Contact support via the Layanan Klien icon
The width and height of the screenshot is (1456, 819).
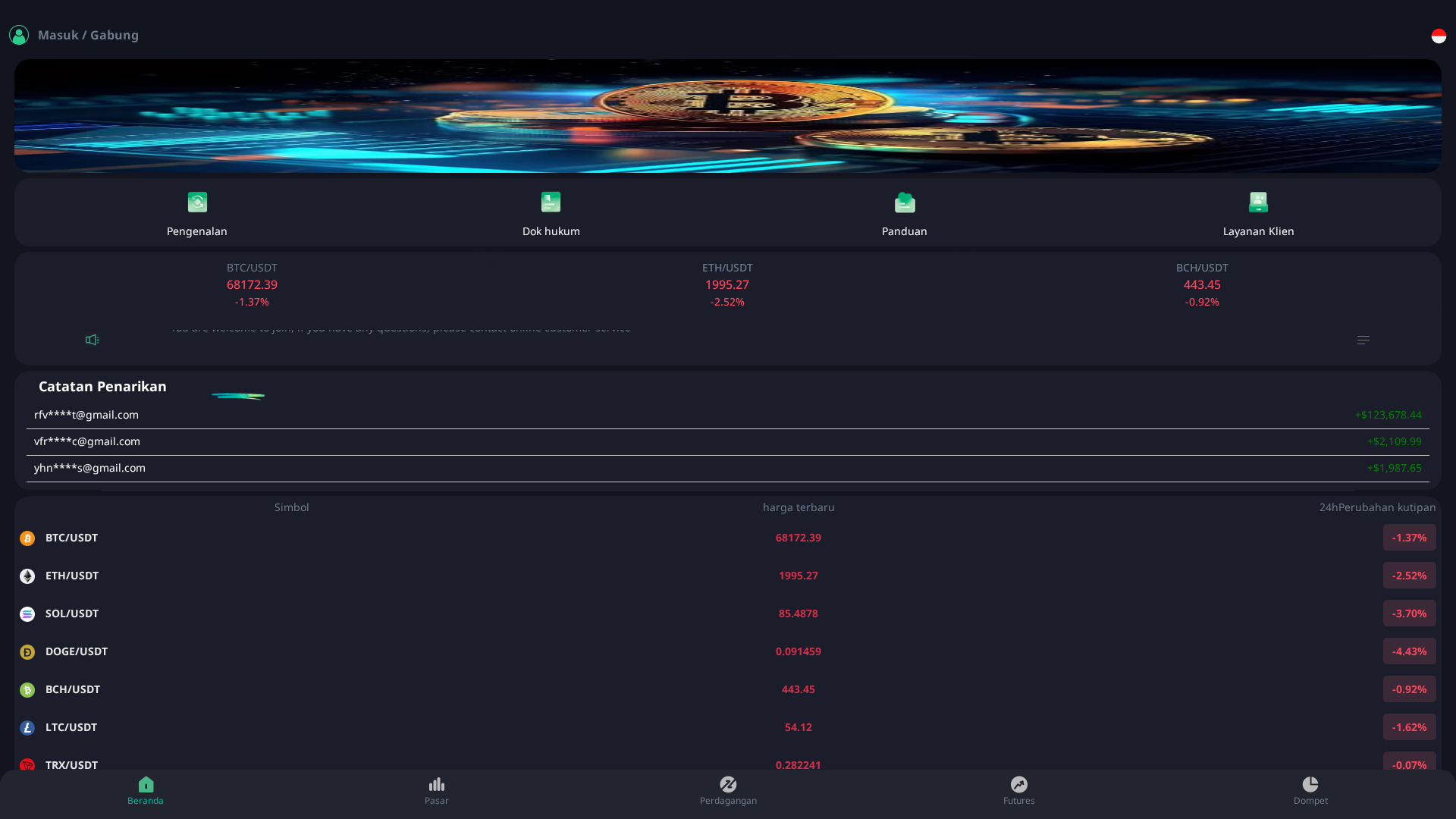(1258, 202)
